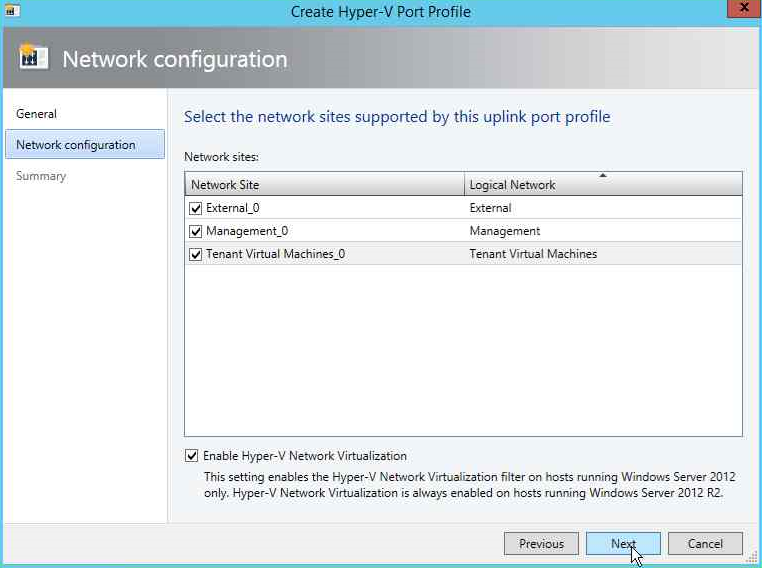Select the External_0 row name text
Image resolution: width=762 pixels, height=568 pixels.
click(233, 208)
